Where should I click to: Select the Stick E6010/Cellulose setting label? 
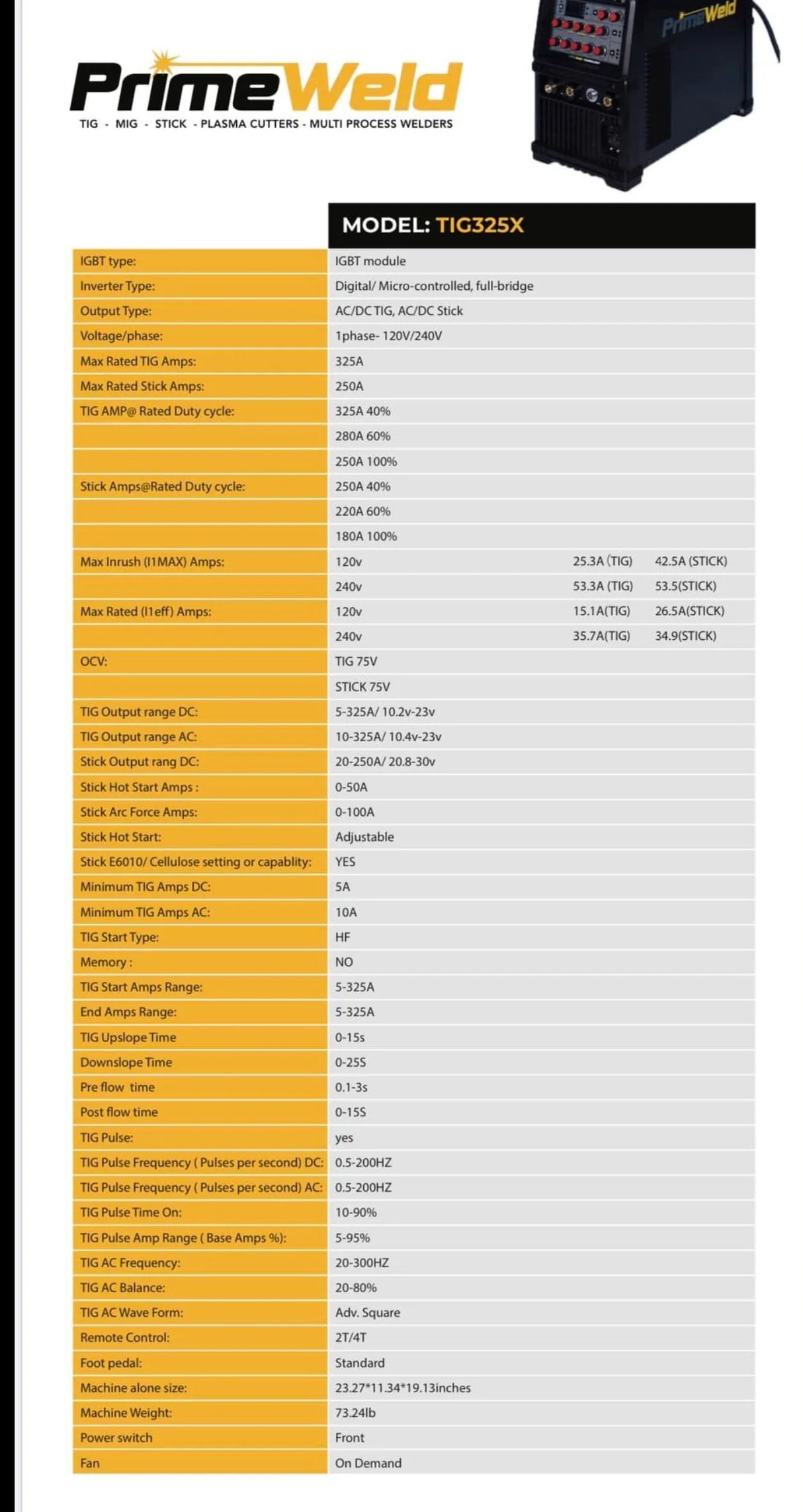(x=195, y=862)
